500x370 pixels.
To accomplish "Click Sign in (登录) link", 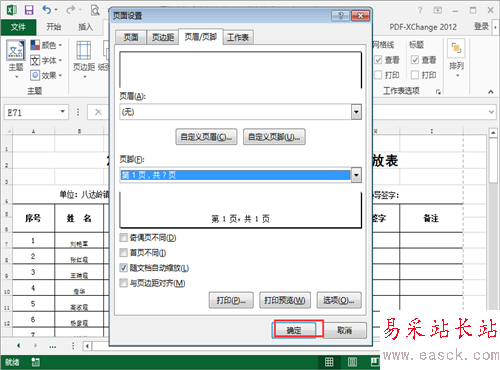I will 481,27.
